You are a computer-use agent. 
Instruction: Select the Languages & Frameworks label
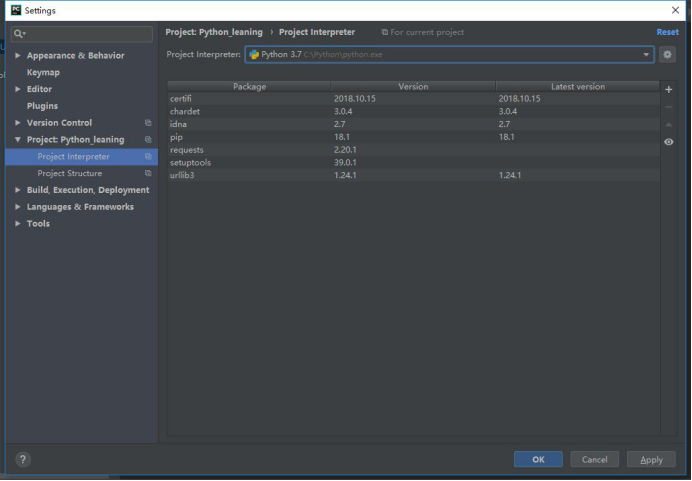click(80, 207)
